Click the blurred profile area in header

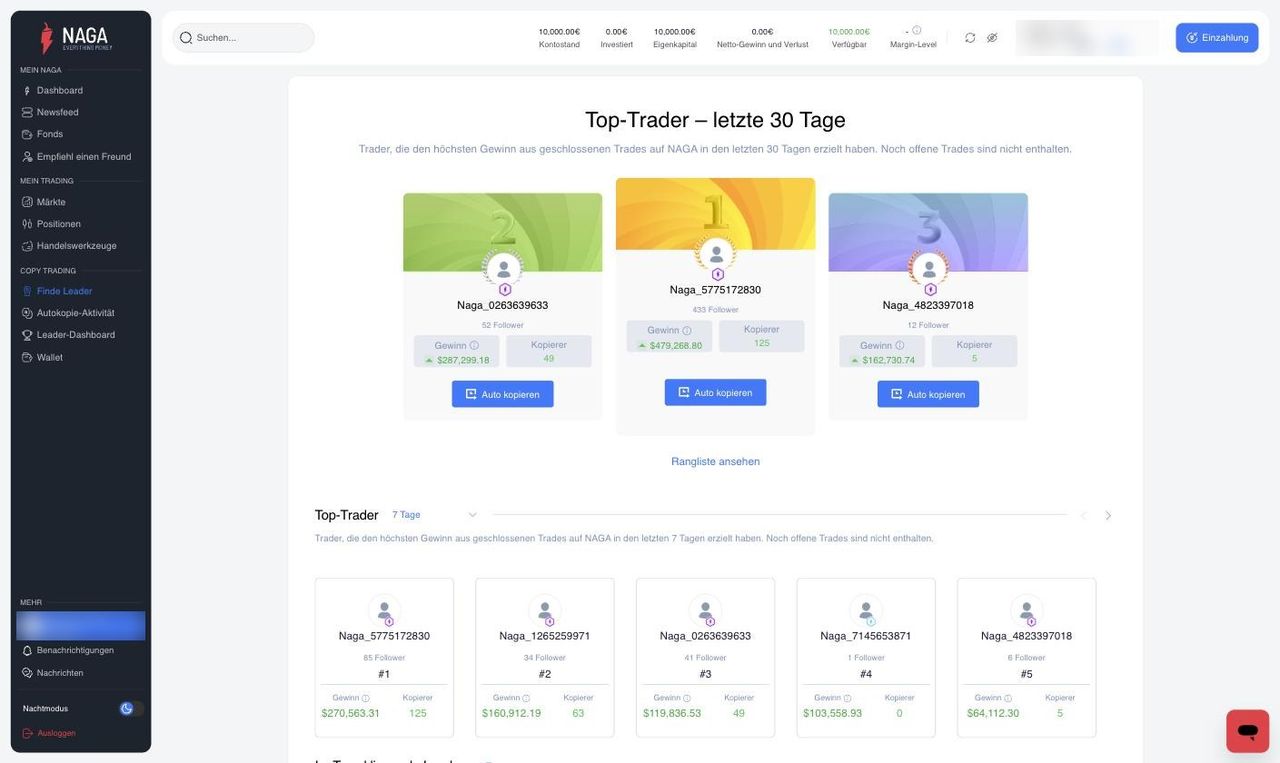pyautogui.click(x=1087, y=38)
